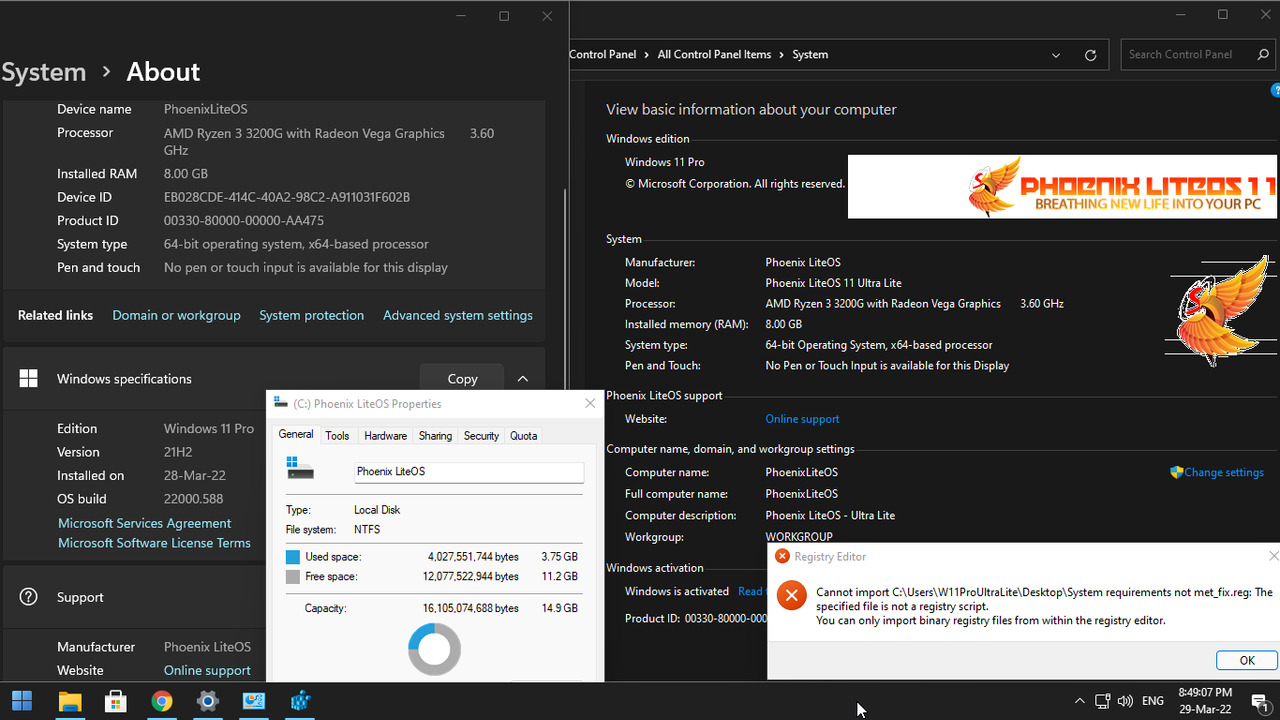Click Workgroup value WORKGROUP

(x=799, y=537)
